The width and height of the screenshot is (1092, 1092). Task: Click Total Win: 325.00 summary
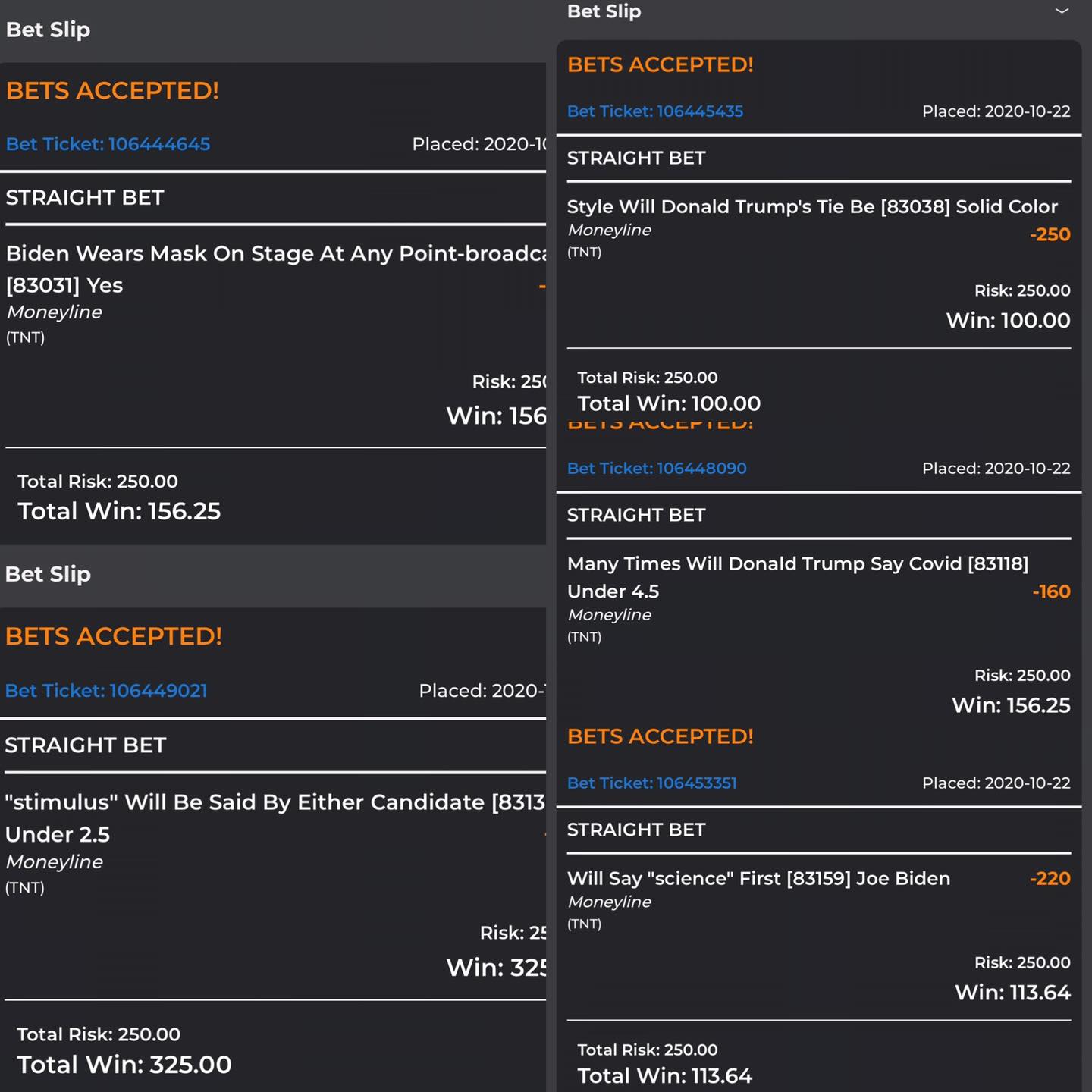click(124, 1065)
